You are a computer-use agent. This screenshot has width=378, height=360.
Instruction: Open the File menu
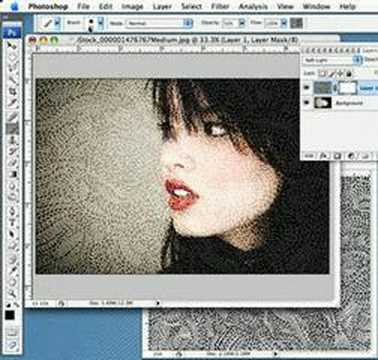coord(83,6)
